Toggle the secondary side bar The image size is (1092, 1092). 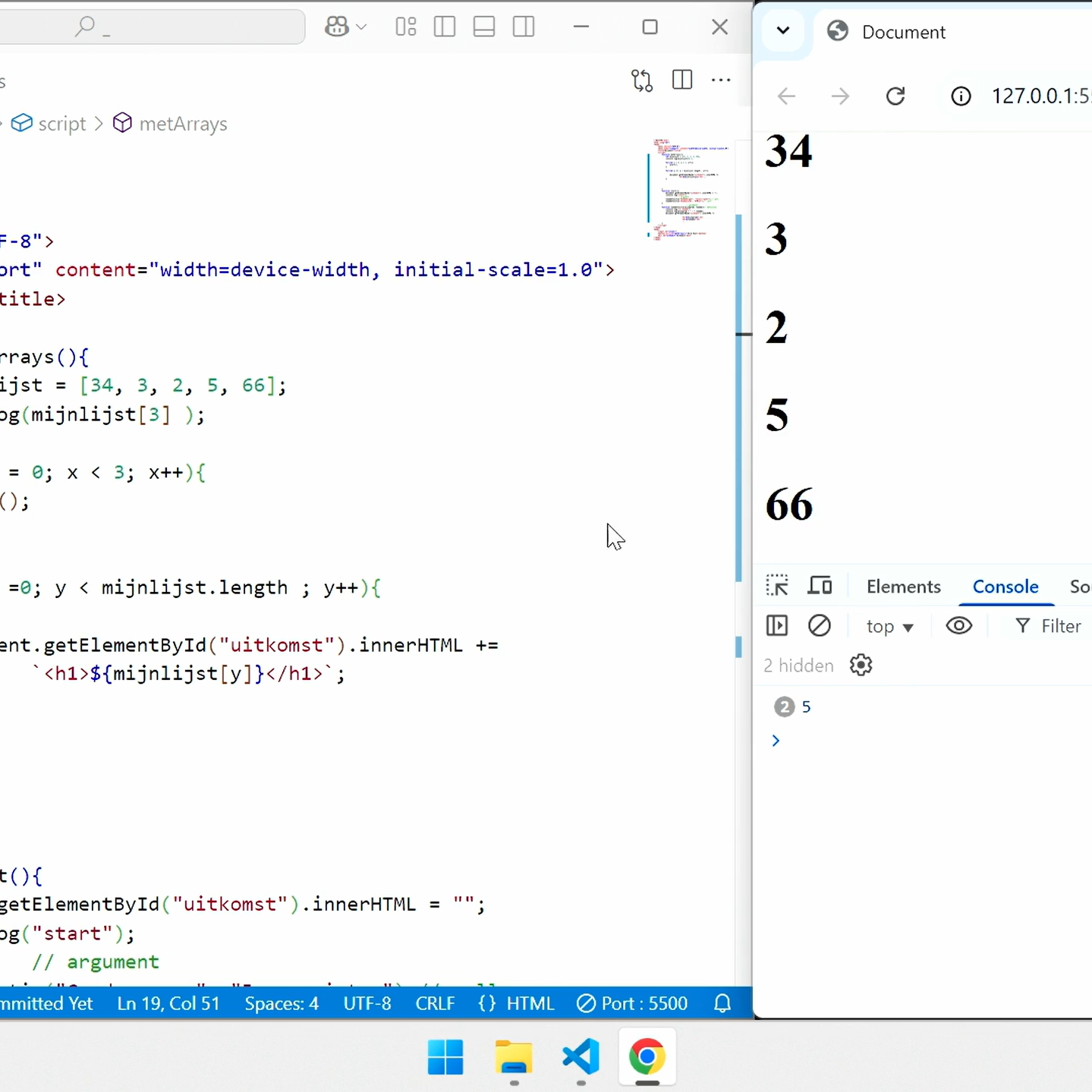(524, 27)
